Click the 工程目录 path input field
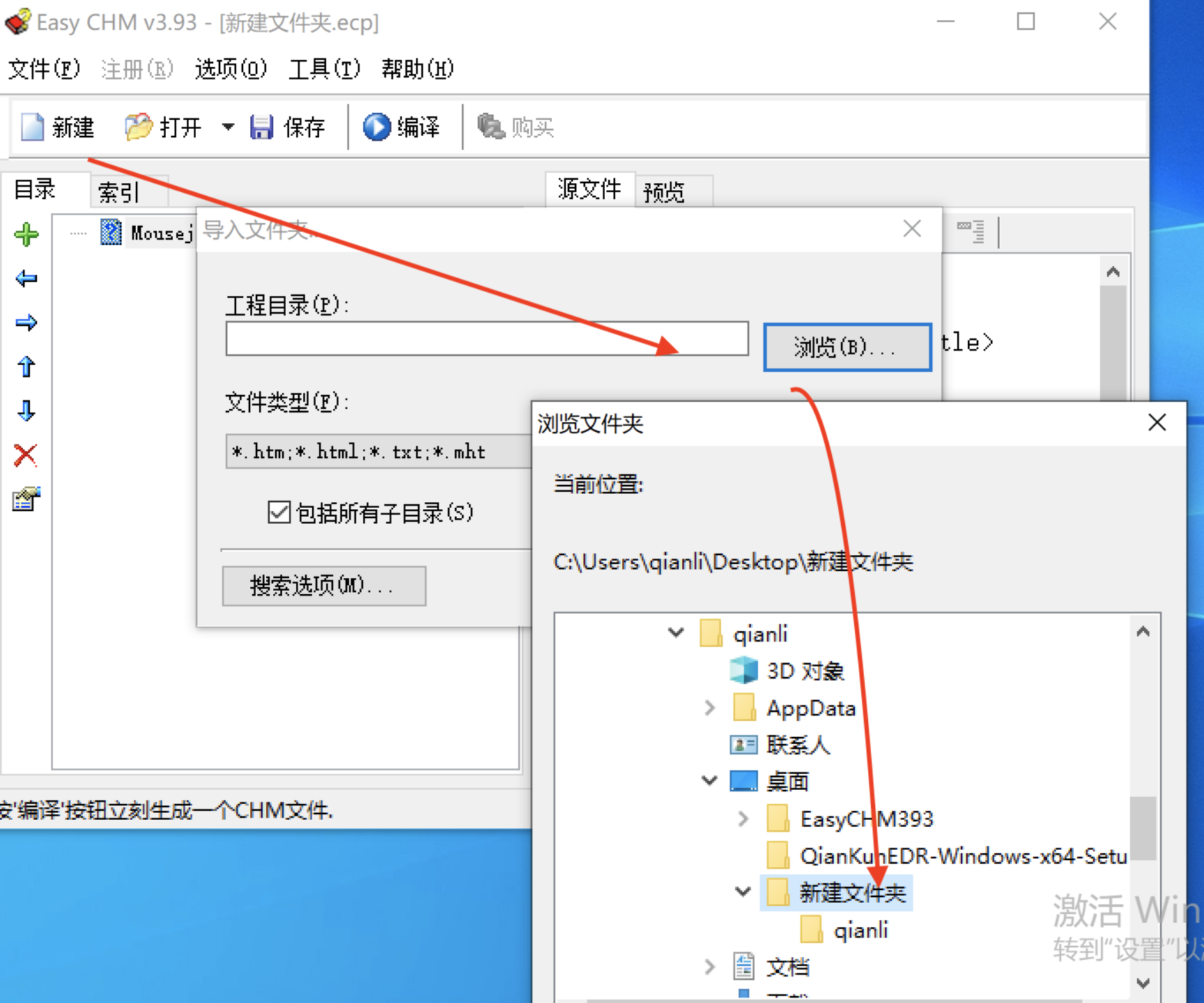 (x=487, y=339)
